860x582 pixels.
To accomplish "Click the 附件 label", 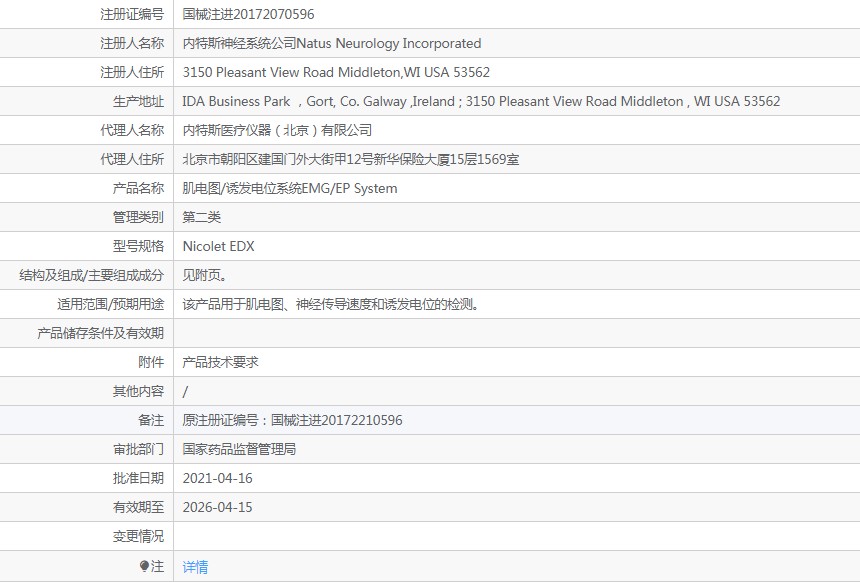I will click(151, 363).
